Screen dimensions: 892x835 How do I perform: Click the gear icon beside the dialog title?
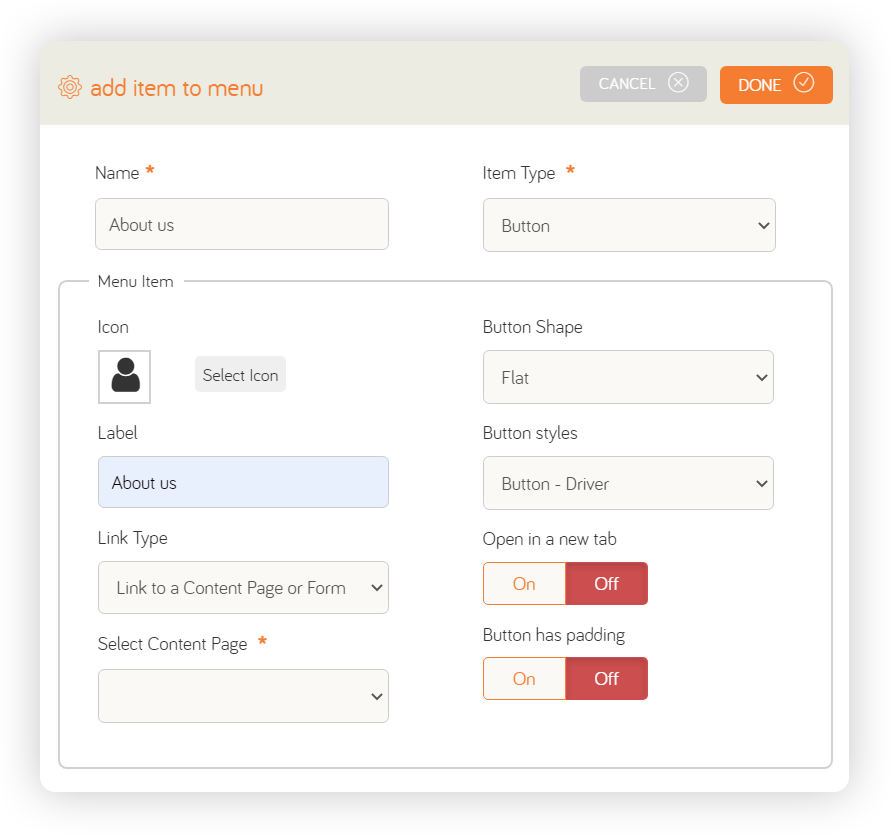coord(70,87)
